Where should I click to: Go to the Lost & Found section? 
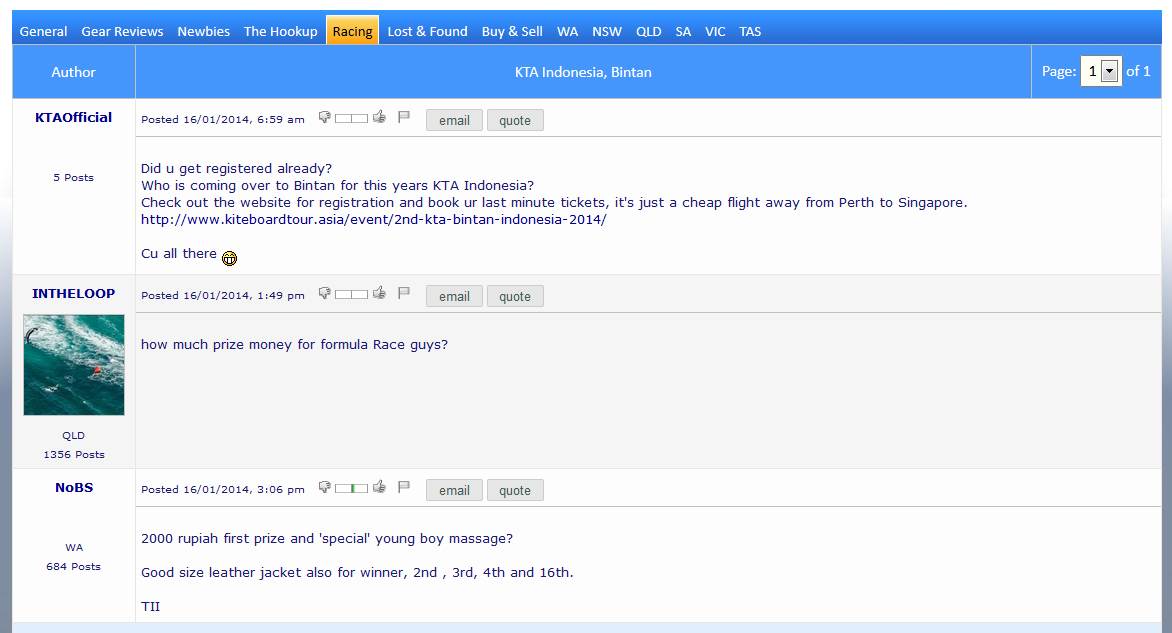pyautogui.click(x=427, y=31)
